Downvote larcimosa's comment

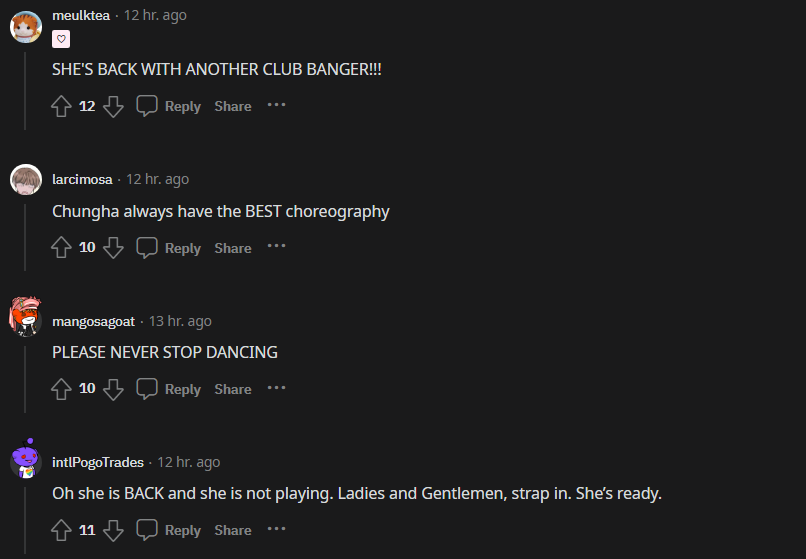coord(113,248)
